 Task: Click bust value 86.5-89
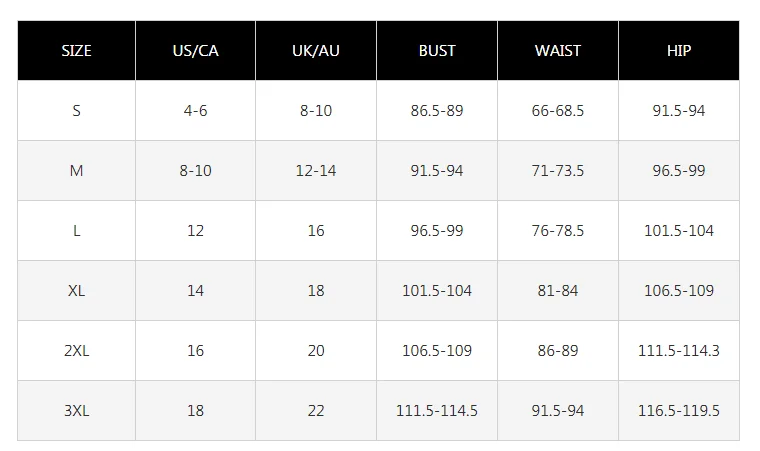(x=437, y=110)
